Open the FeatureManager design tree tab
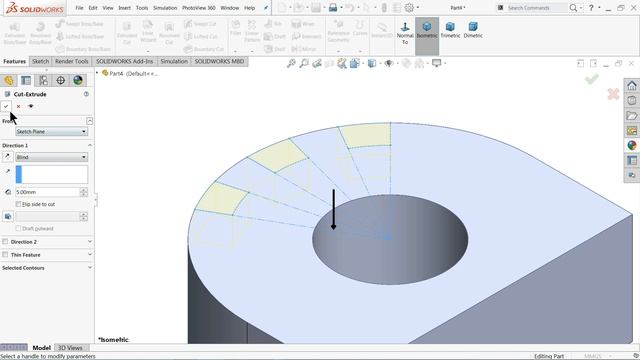 coord(9,80)
